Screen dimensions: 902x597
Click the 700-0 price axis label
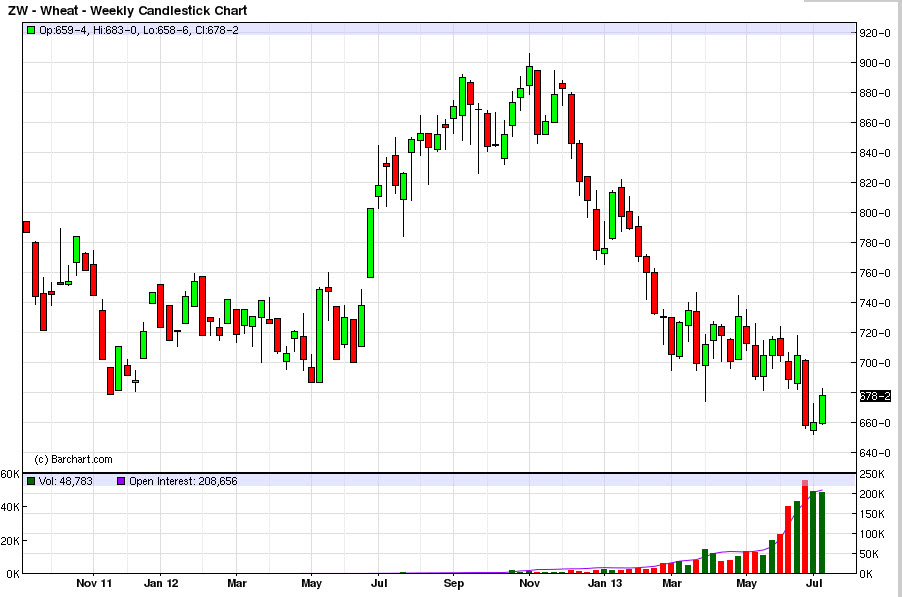pyautogui.click(x=875, y=363)
